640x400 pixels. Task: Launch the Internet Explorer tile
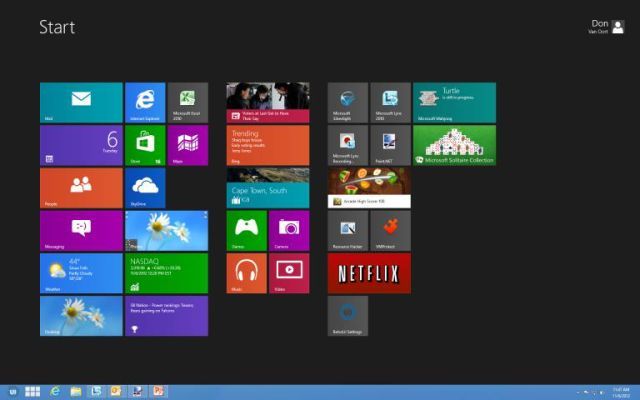[145, 102]
